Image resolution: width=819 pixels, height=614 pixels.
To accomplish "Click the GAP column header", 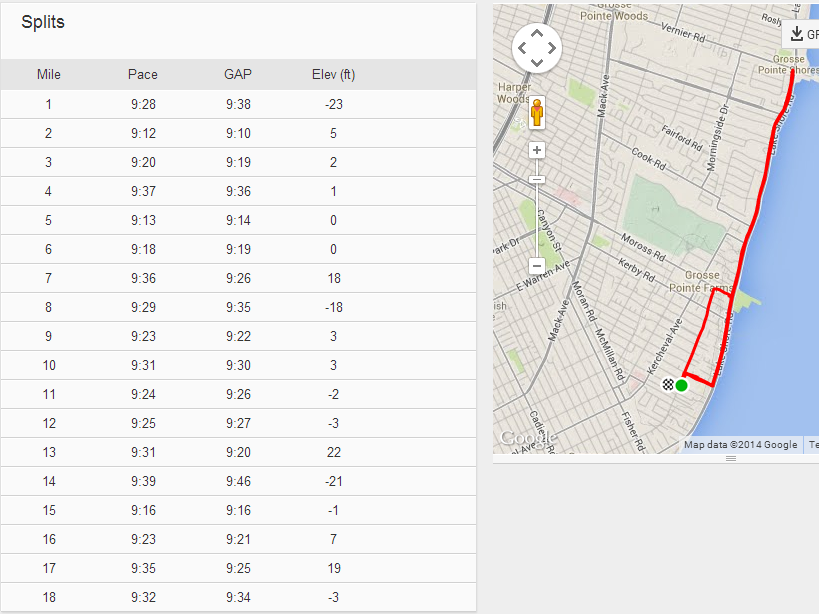I will (x=238, y=74).
